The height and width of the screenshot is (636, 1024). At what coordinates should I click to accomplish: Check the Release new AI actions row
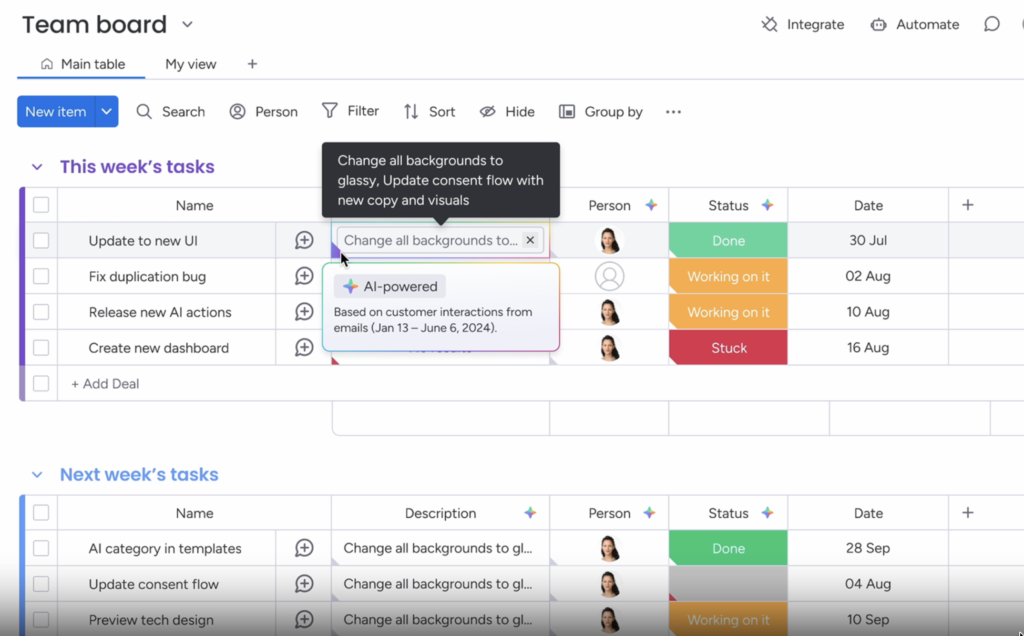click(x=41, y=312)
